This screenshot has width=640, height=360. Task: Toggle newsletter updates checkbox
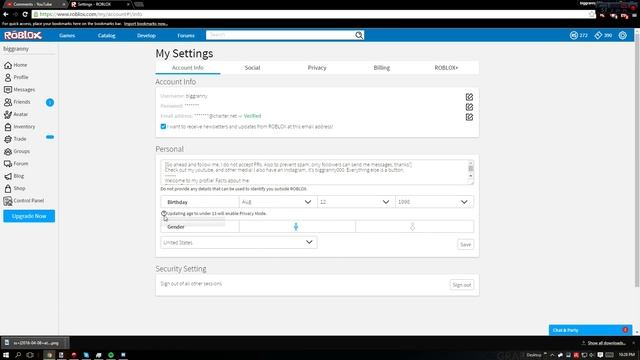coord(163,127)
